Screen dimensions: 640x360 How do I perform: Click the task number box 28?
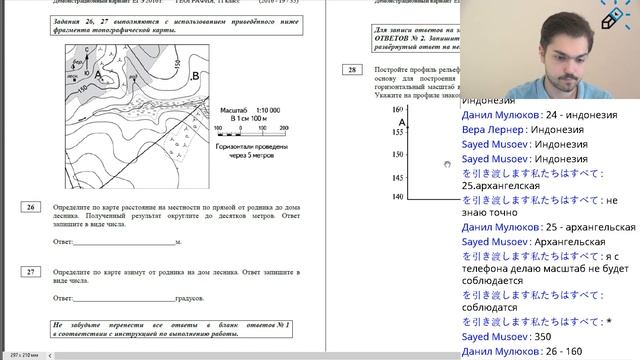352,70
